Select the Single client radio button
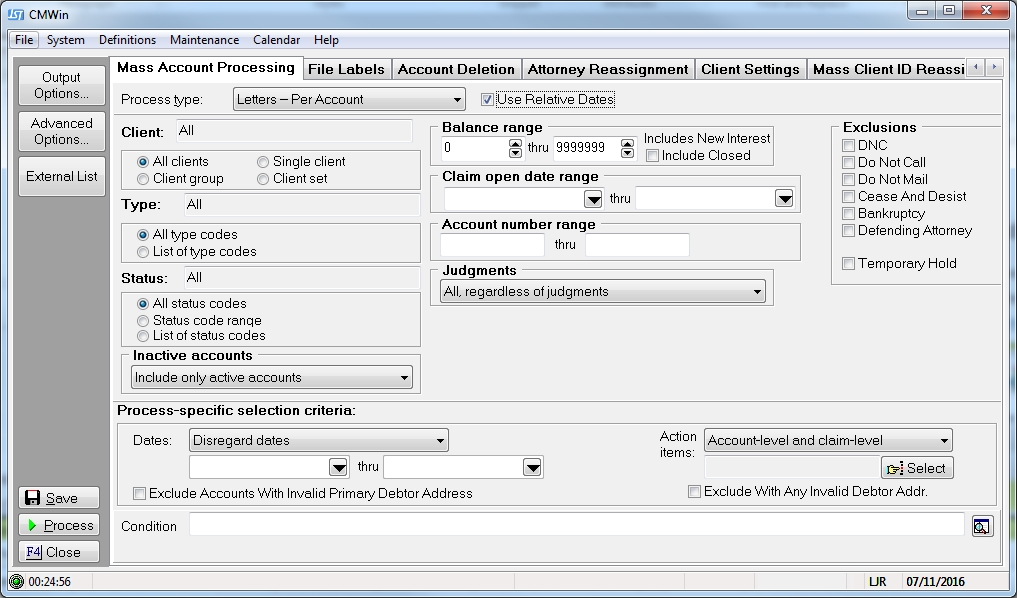Screen dimensions: 1017x598 pos(263,162)
